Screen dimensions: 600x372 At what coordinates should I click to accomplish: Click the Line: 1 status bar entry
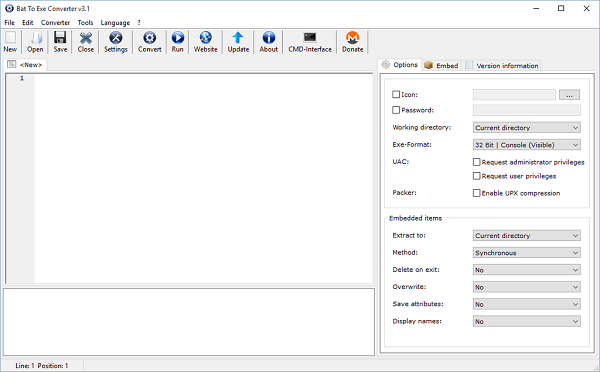(25, 365)
